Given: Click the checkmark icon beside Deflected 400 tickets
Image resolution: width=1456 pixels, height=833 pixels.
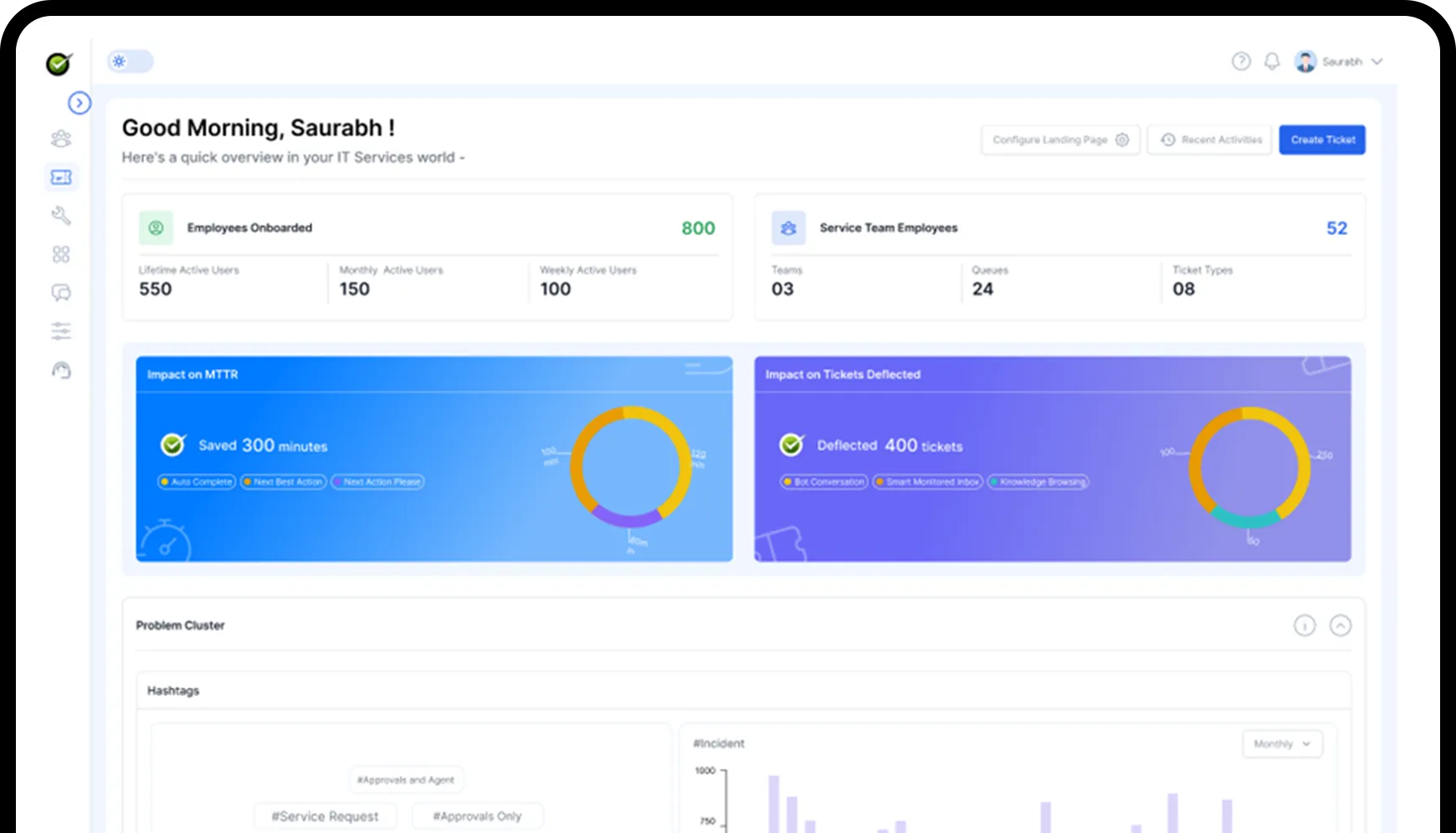Looking at the screenshot, I should coord(792,444).
